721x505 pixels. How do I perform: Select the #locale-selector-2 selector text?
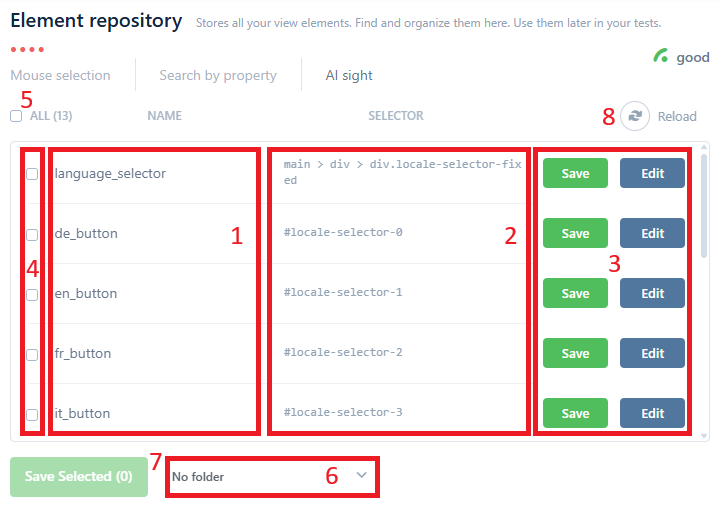(343, 352)
